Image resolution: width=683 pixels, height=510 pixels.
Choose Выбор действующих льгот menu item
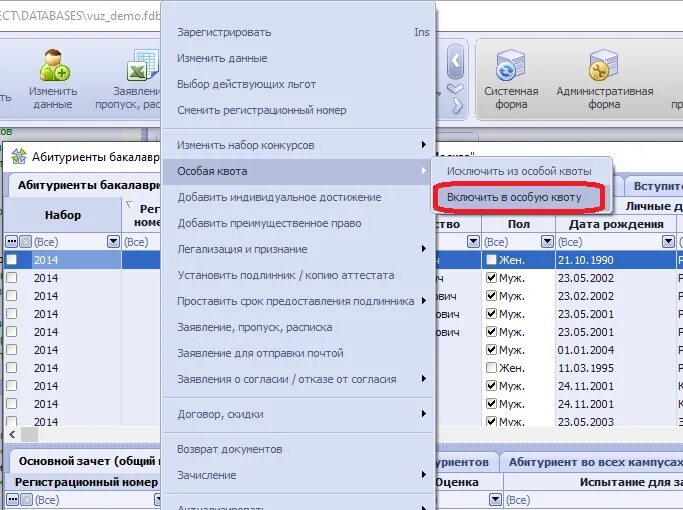298,84
